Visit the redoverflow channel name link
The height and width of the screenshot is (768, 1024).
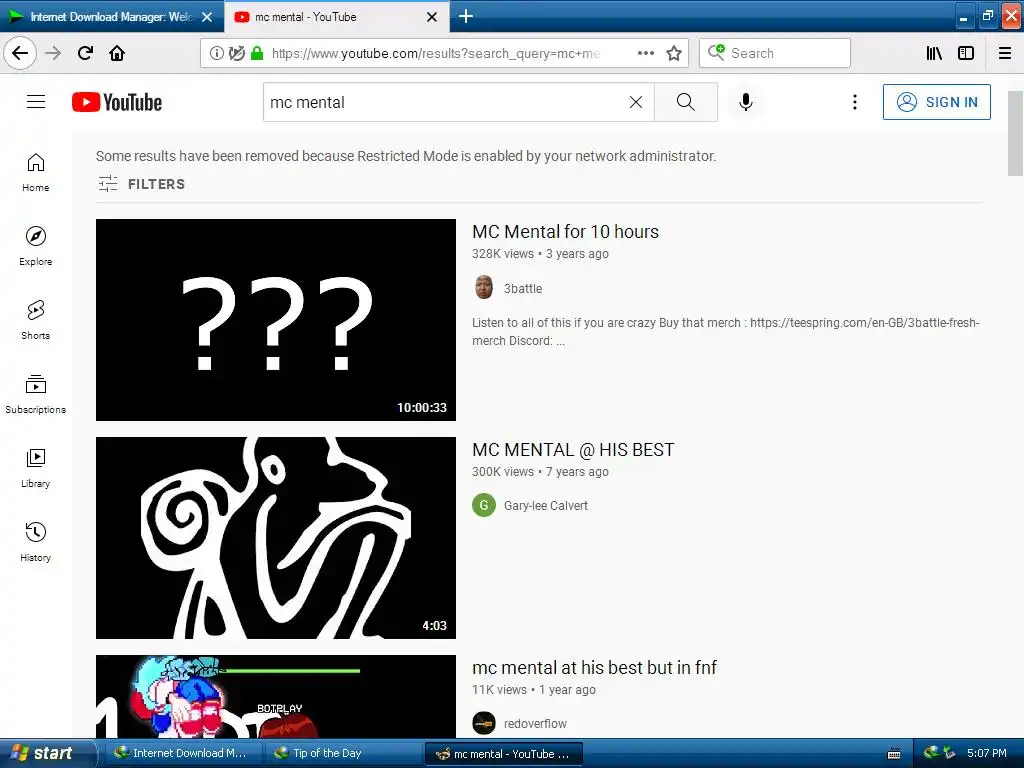pos(535,724)
